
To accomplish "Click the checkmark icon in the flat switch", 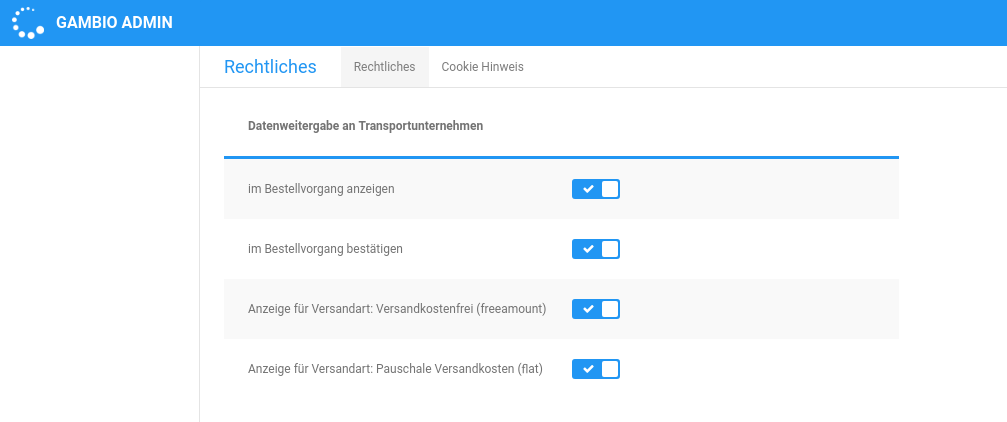I will click(588, 369).
